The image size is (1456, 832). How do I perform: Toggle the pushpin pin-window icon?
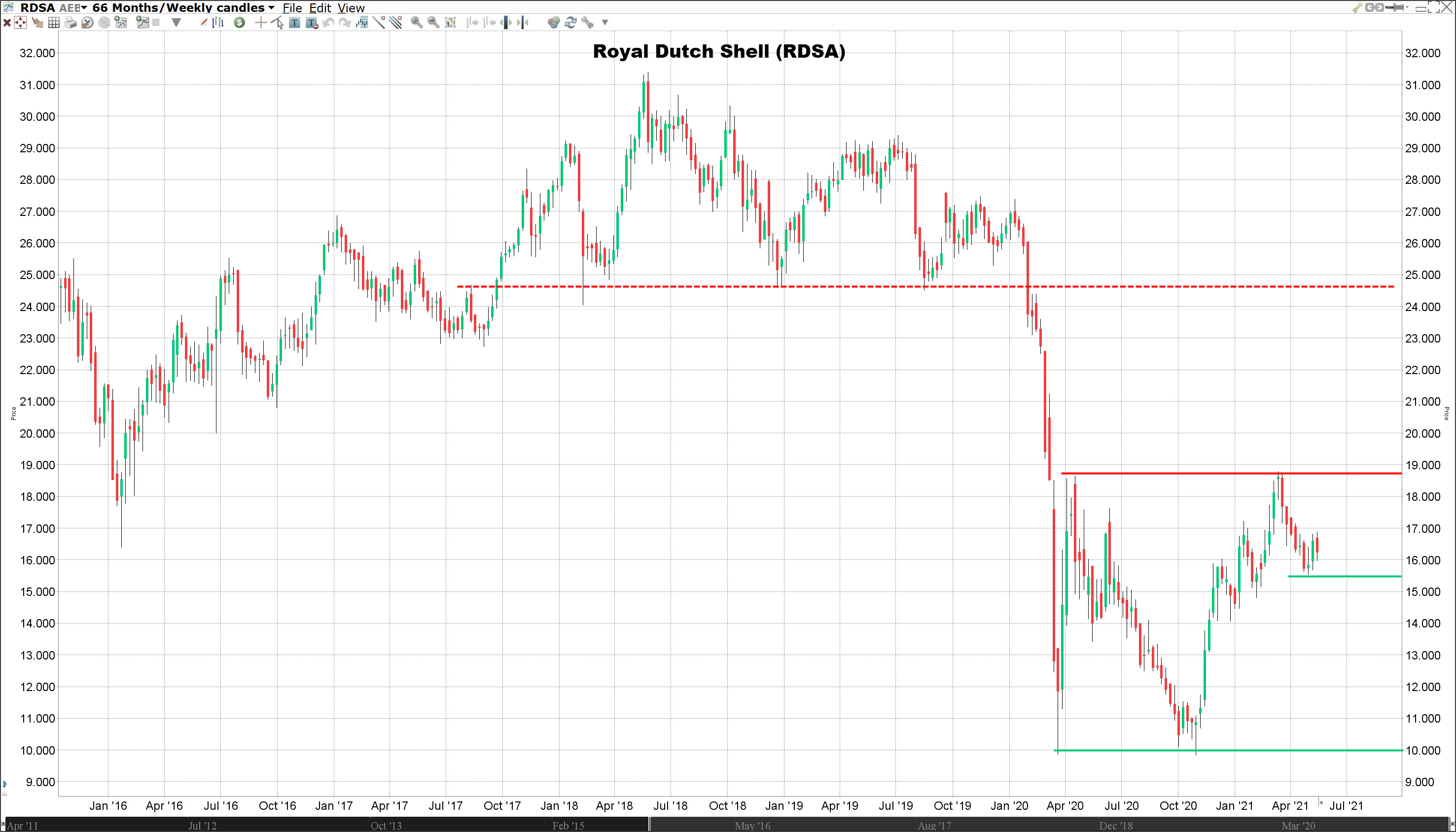click(1394, 7)
